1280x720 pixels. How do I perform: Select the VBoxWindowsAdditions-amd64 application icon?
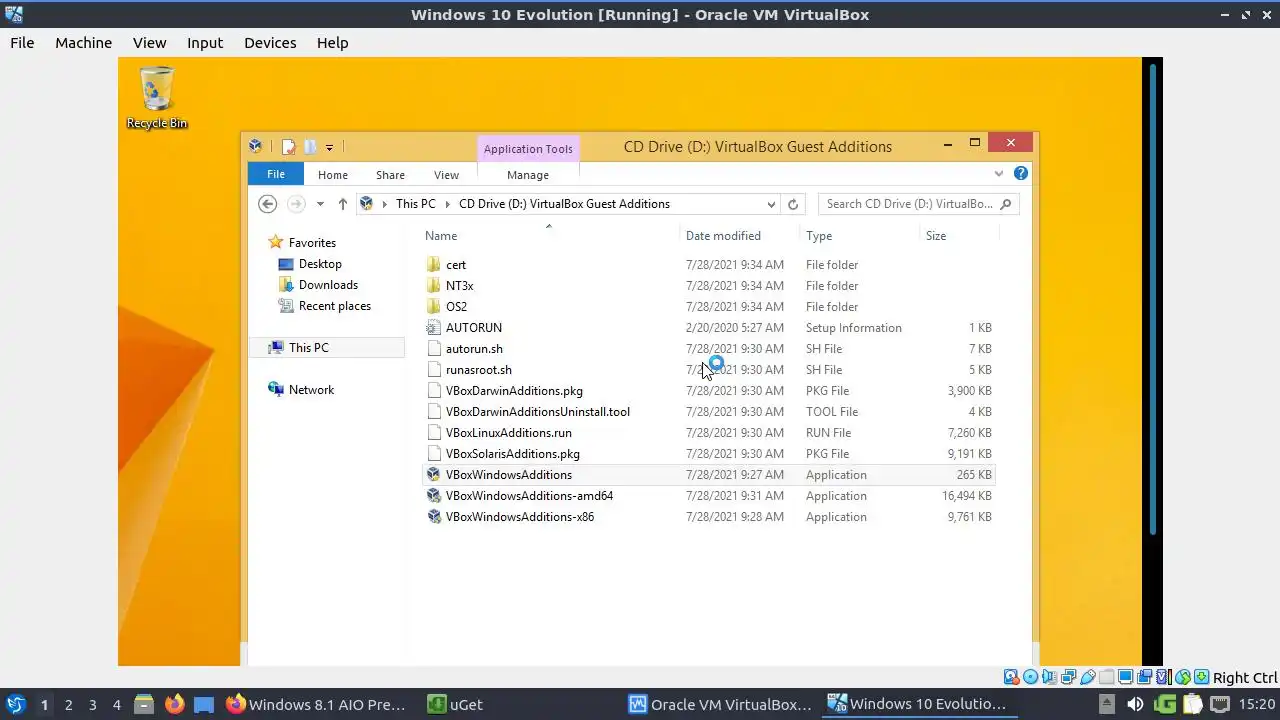[x=433, y=496]
